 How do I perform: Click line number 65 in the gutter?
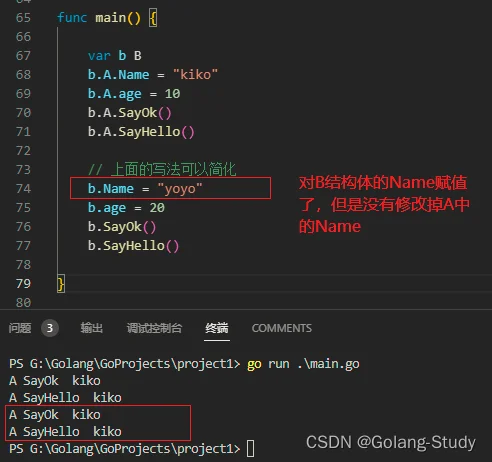[23, 17]
